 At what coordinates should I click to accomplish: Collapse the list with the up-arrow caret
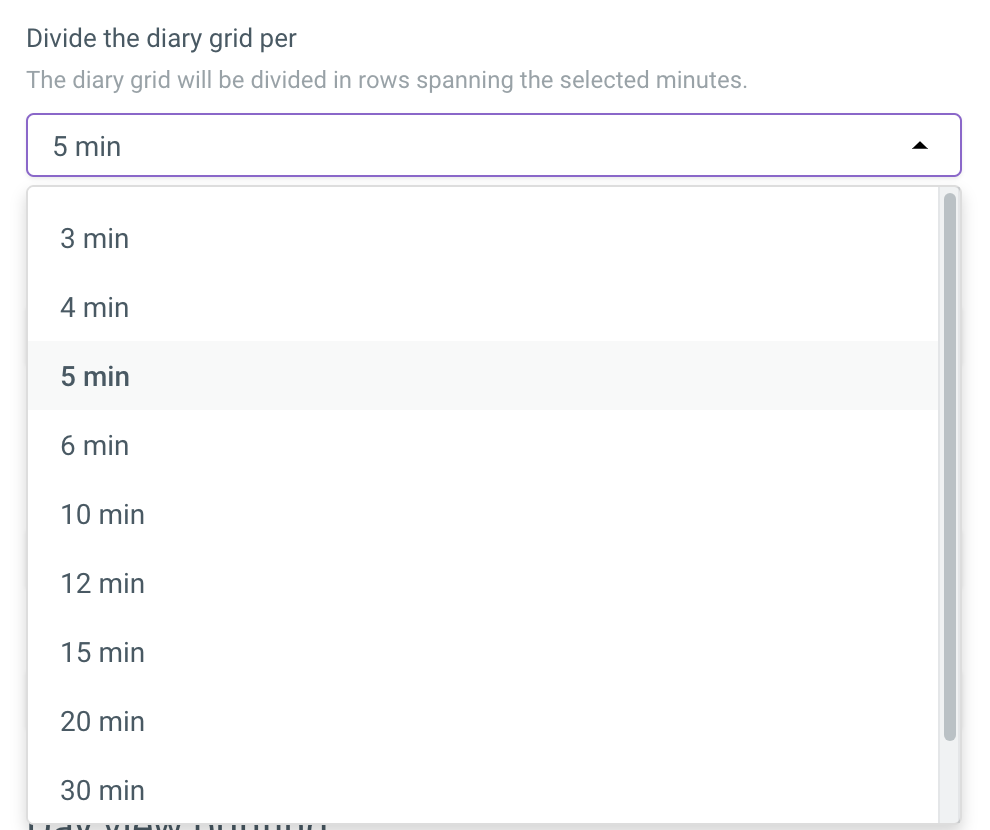tap(920, 147)
